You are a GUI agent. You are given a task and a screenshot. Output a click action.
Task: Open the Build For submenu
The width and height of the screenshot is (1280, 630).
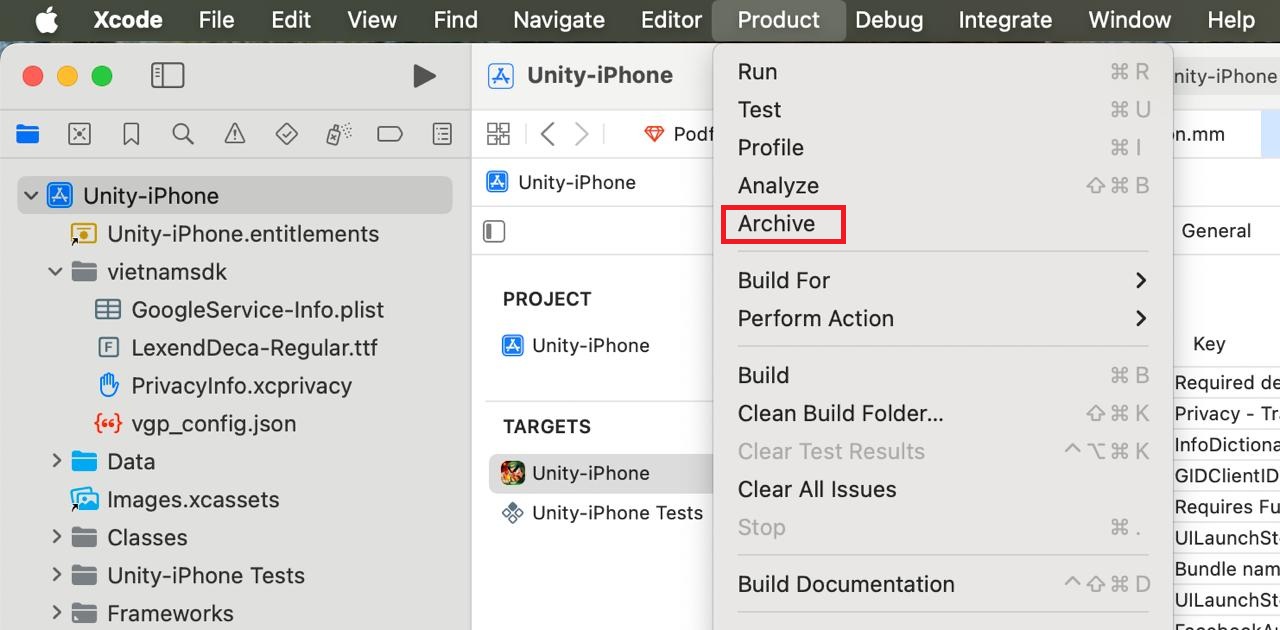(784, 281)
